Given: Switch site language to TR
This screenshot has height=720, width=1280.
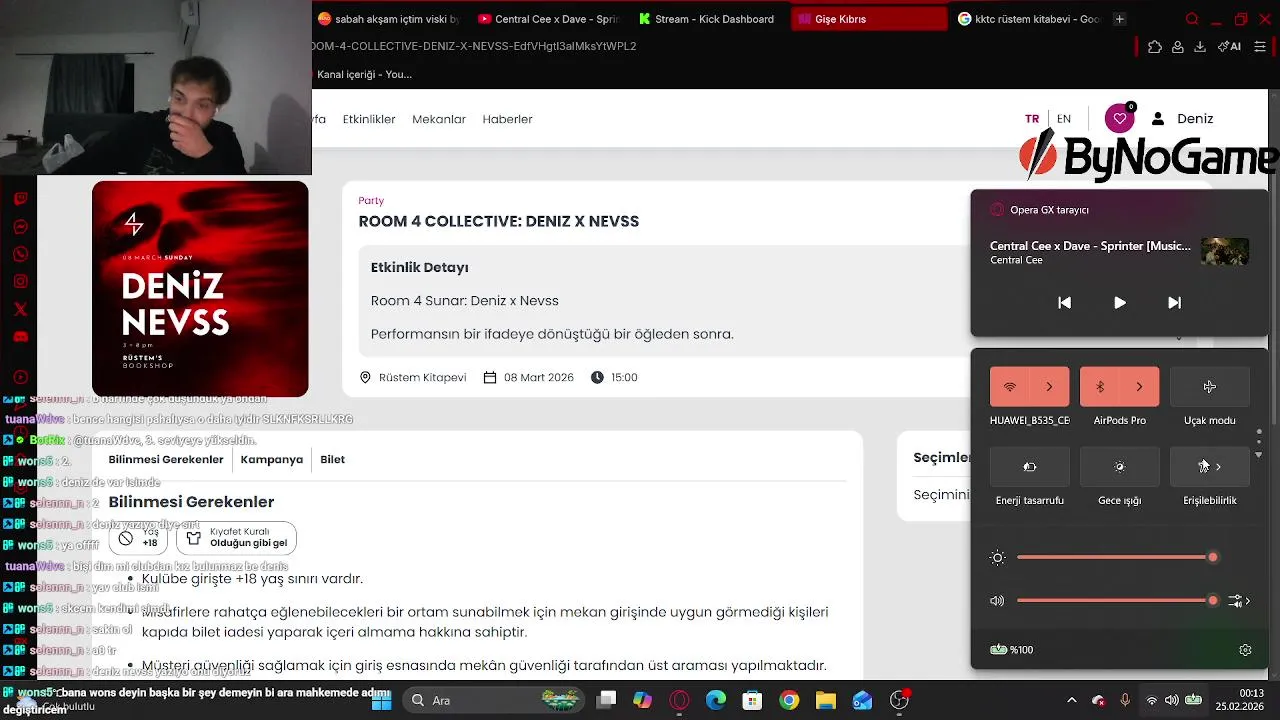Looking at the screenshot, I should (1032, 119).
